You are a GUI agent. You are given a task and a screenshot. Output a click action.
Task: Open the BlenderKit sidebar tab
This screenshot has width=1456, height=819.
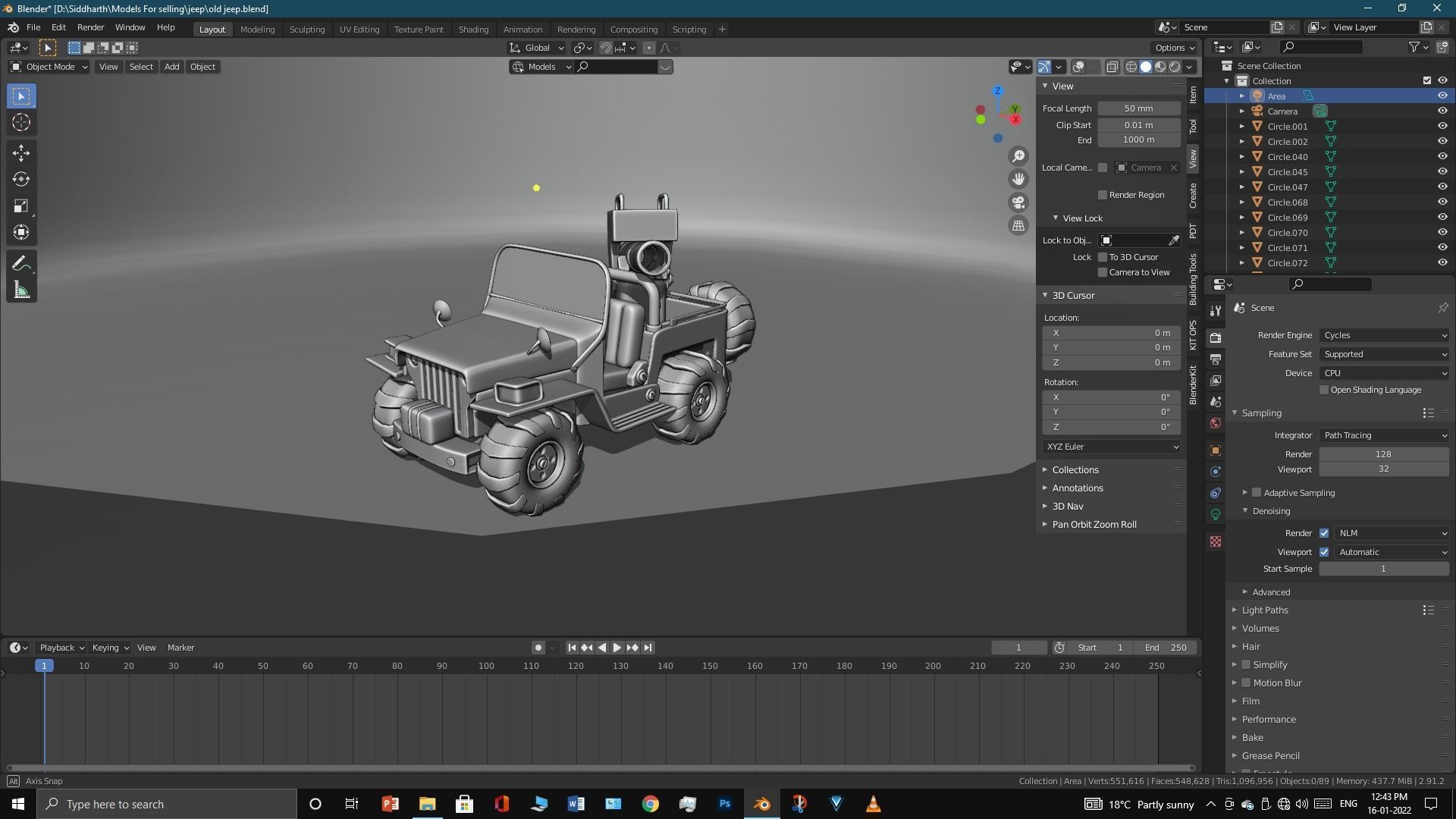pyautogui.click(x=1193, y=385)
